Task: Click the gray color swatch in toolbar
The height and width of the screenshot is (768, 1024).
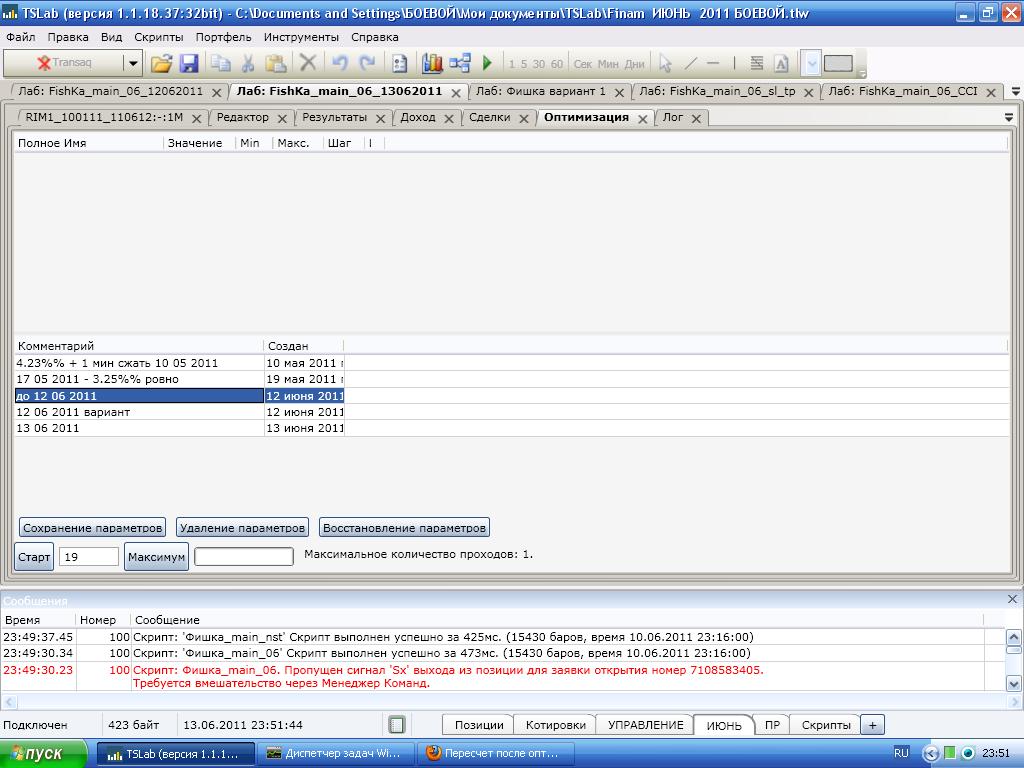Action: [838, 63]
